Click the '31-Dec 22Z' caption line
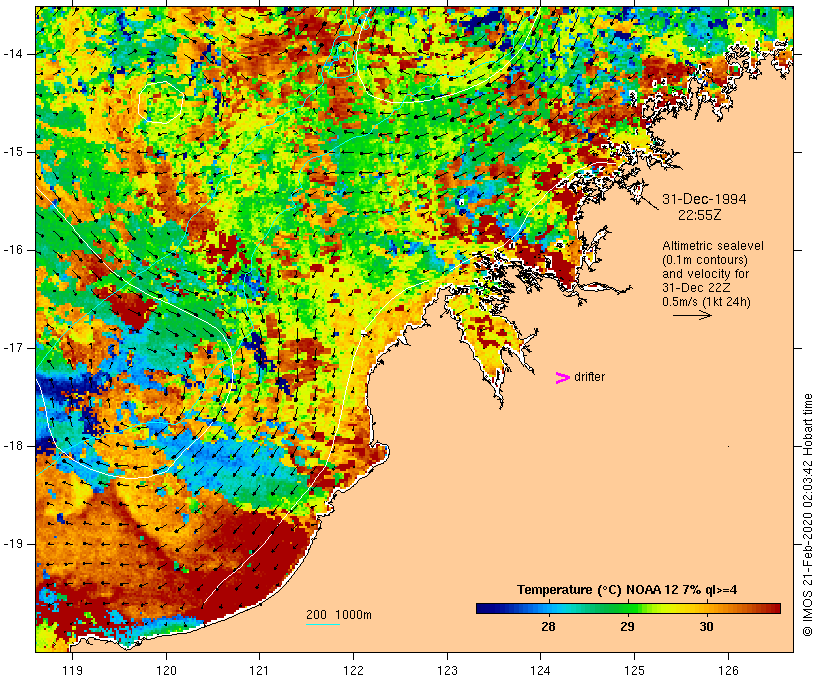Image resolution: width=820 pixels, height=680 pixels. click(696, 288)
